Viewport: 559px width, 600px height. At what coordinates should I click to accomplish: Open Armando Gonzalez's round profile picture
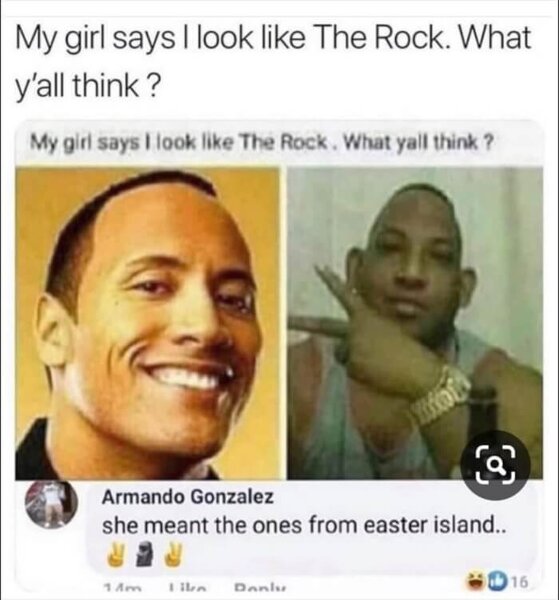click(52, 504)
